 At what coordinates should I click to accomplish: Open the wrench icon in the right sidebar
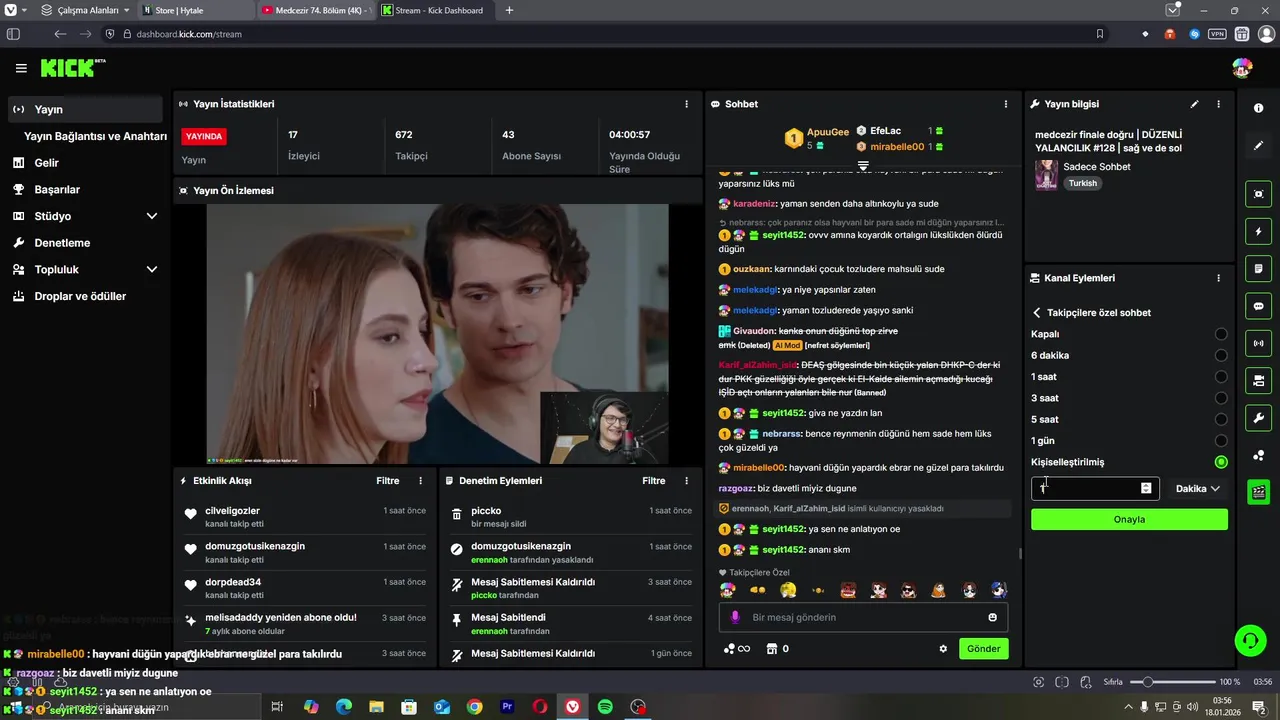coord(1258,418)
